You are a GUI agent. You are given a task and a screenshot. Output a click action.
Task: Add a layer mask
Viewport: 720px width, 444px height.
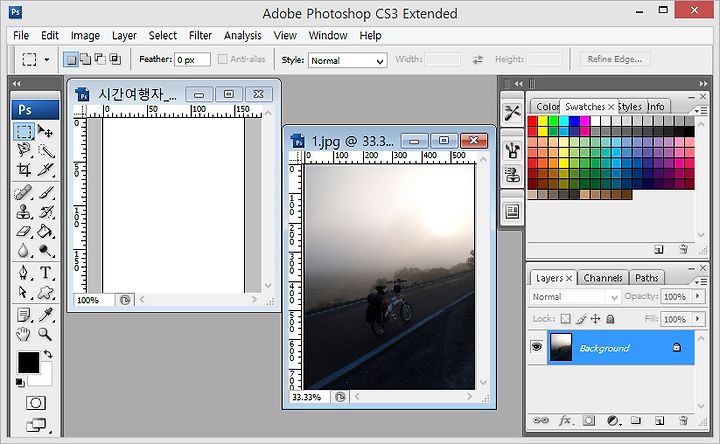pos(589,420)
